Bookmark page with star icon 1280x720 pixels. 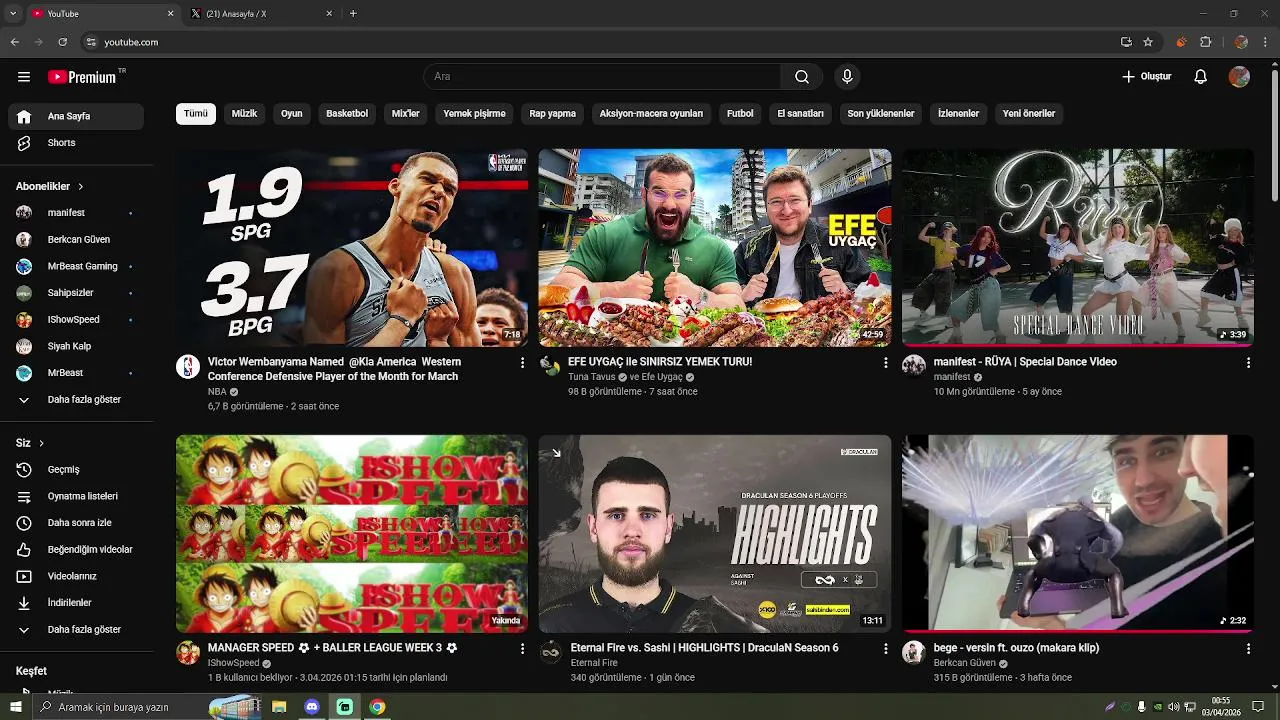[x=1148, y=42]
